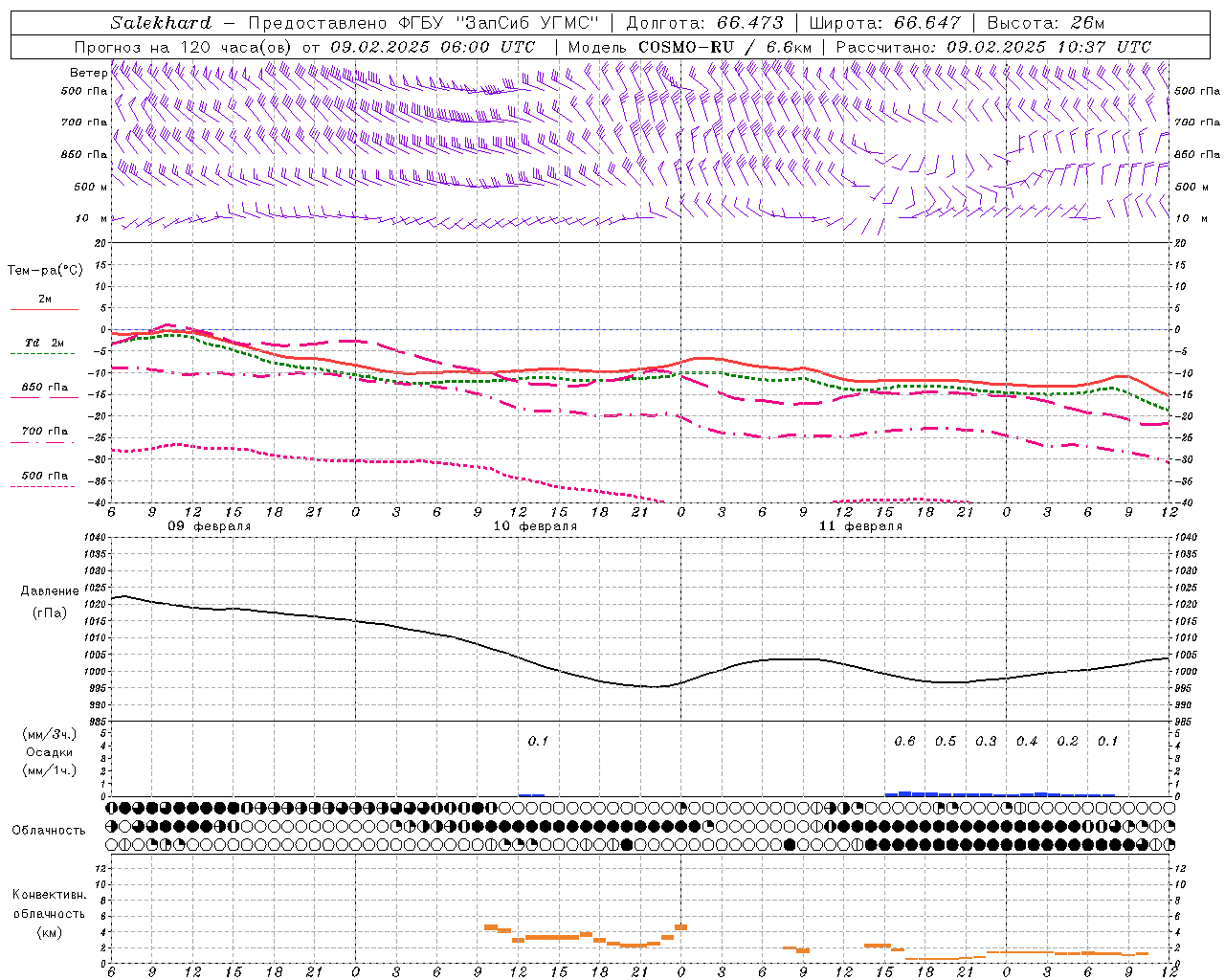The height and width of the screenshot is (980, 1225).
Task: Click the "Давление" pressure panel label
Action: [50, 591]
